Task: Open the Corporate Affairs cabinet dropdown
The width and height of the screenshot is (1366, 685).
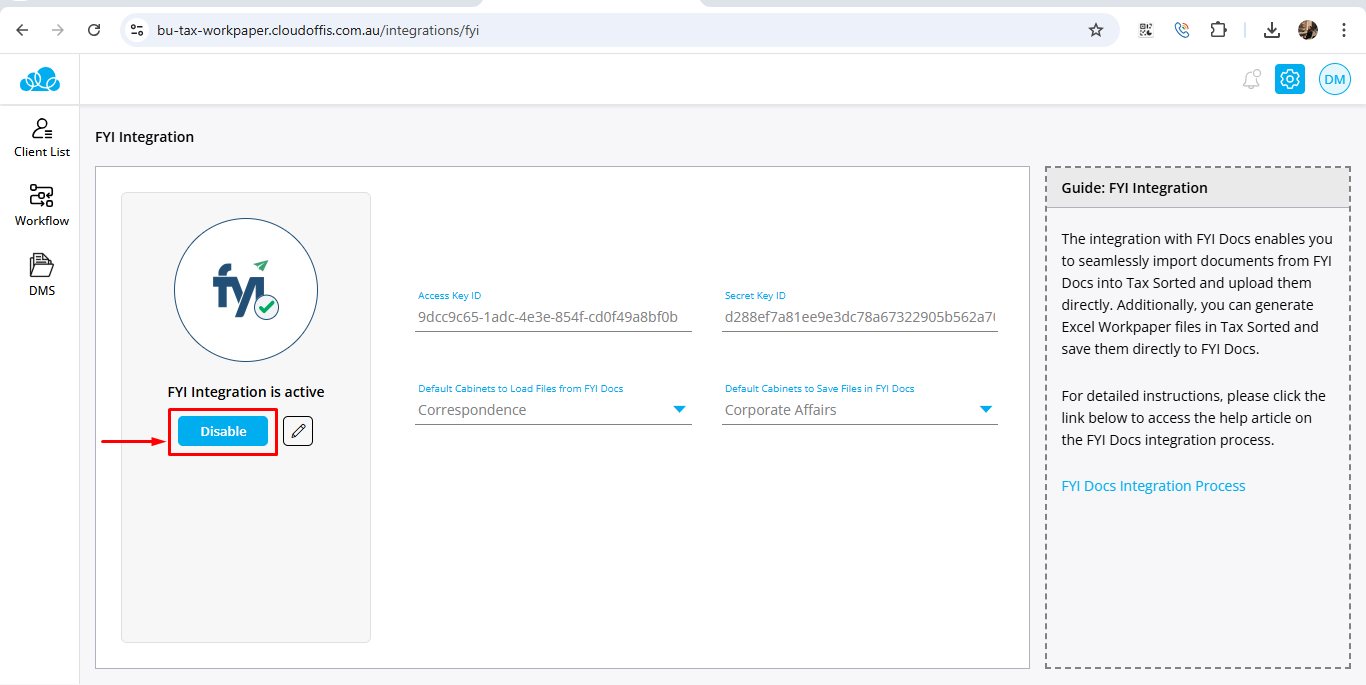Action: [860, 410]
